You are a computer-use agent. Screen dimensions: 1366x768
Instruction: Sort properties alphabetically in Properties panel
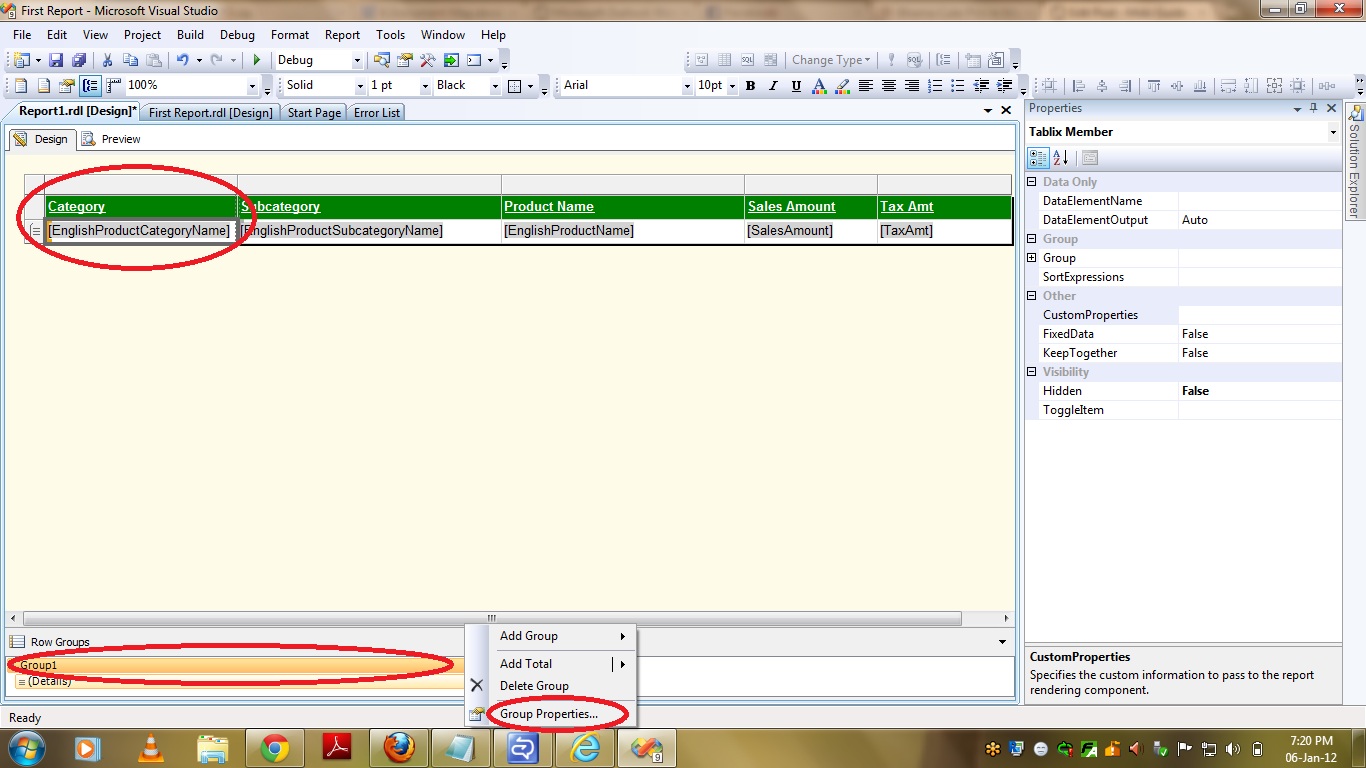click(1061, 157)
